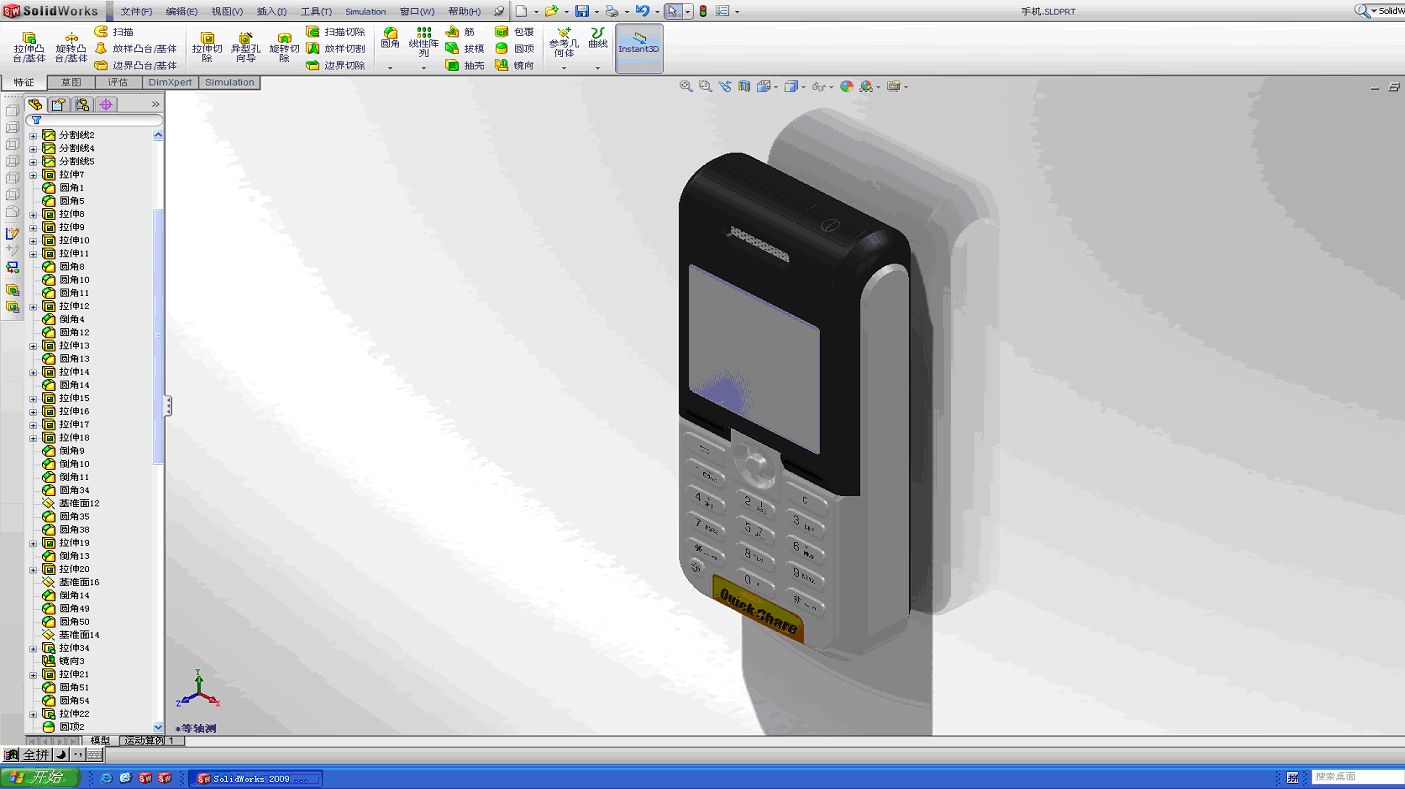Screen dimensions: 1405x789
Task: Open the 插入(I) menu
Action: (x=272, y=12)
